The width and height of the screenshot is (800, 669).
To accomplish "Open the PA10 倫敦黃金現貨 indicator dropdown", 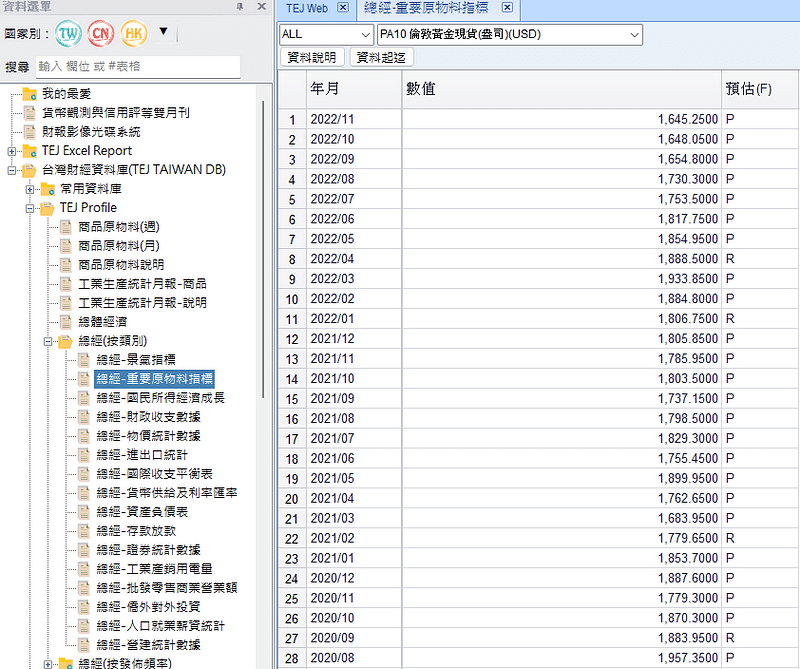I will [x=635, y=35].
